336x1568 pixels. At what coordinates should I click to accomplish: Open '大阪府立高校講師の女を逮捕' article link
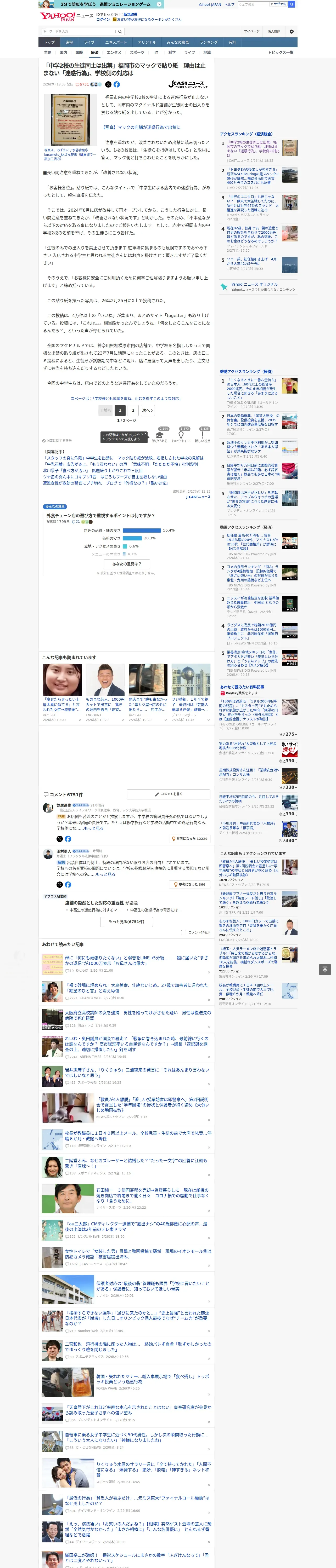pos(138,1015)
